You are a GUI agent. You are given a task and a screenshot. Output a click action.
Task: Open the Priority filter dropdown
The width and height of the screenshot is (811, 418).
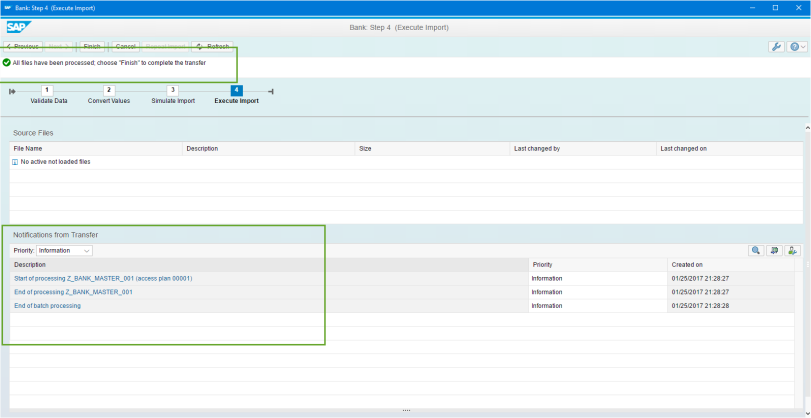65,250
